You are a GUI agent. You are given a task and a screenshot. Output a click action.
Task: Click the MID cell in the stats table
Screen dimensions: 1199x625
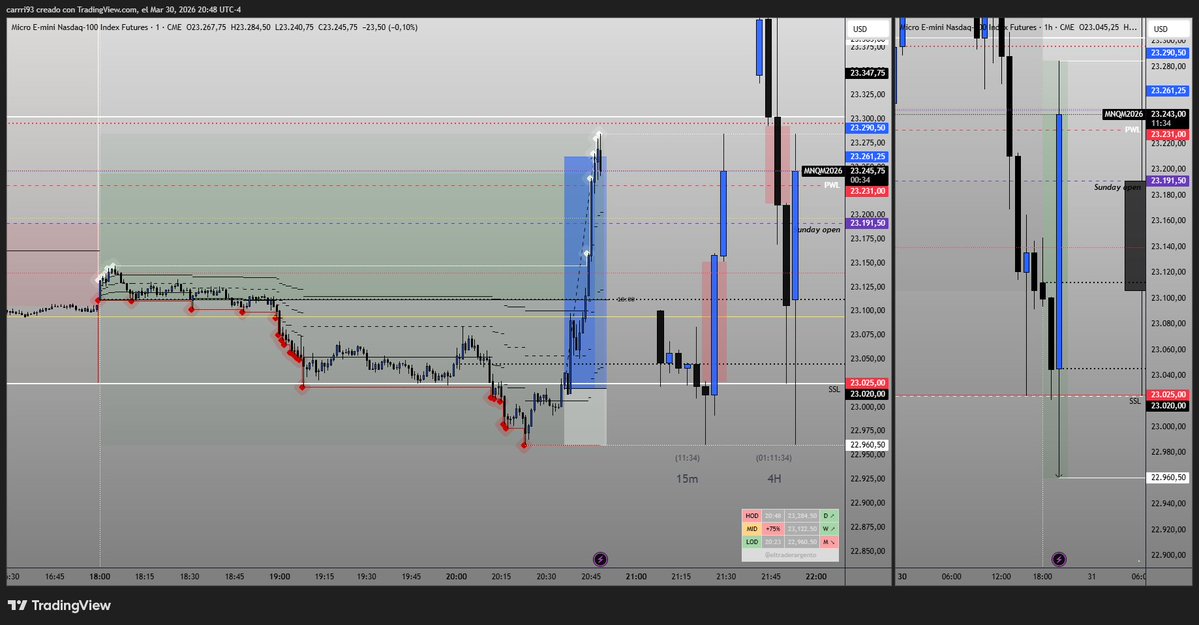coord(752,529)
